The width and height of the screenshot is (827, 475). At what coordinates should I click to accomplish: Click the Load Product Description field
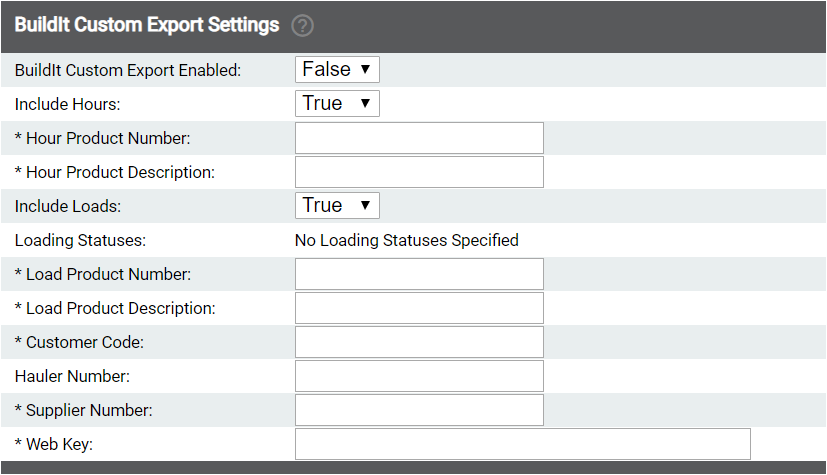tap(419, 308)
